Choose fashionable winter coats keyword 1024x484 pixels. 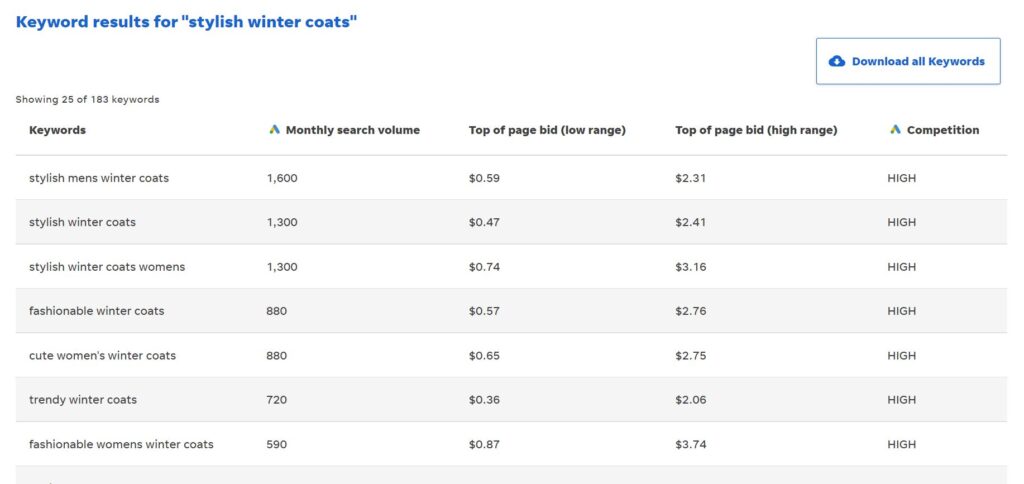pos(97,311)
